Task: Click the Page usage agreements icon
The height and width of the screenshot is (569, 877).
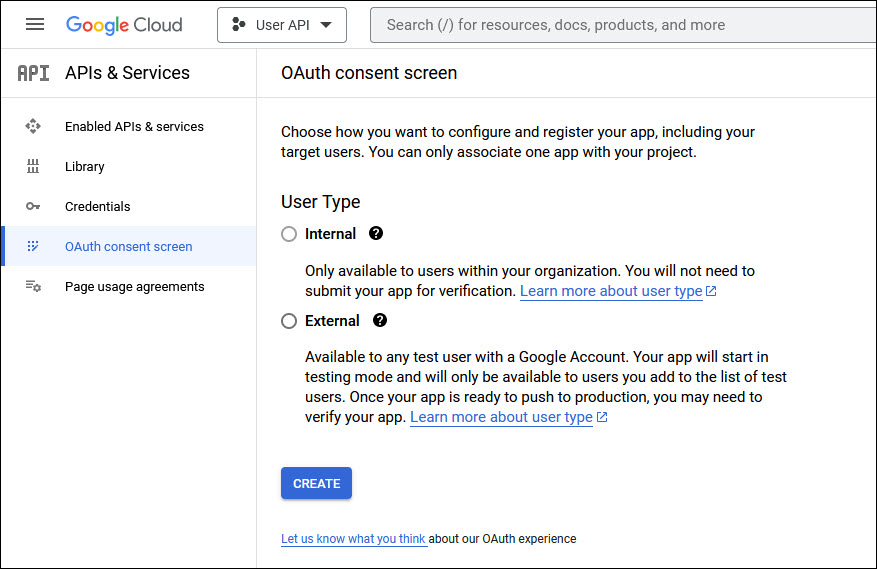Action: (33, 287)
